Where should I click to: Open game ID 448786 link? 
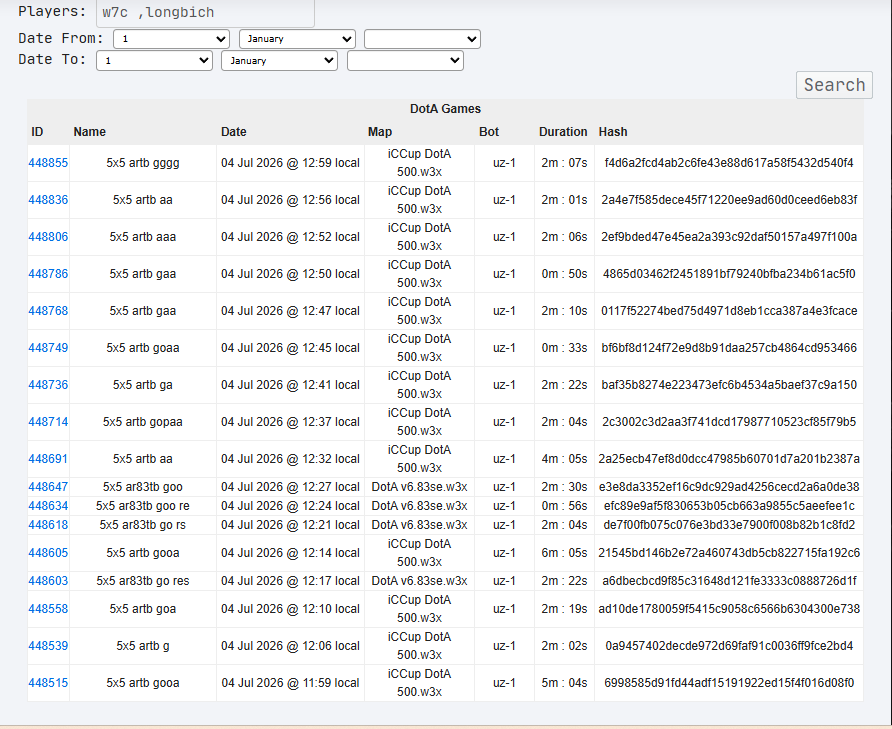click(x=48, y=274)
